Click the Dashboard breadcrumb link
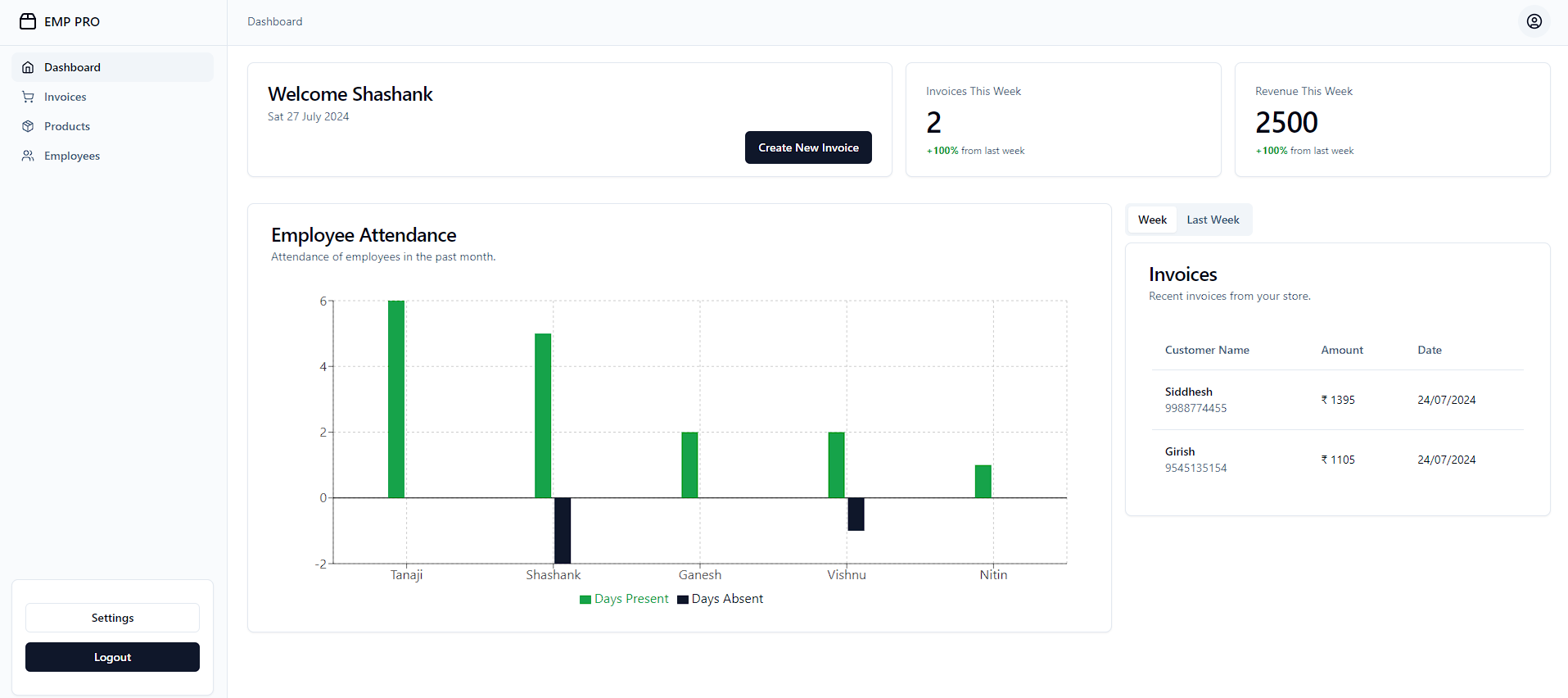 (x=275, y=21)
